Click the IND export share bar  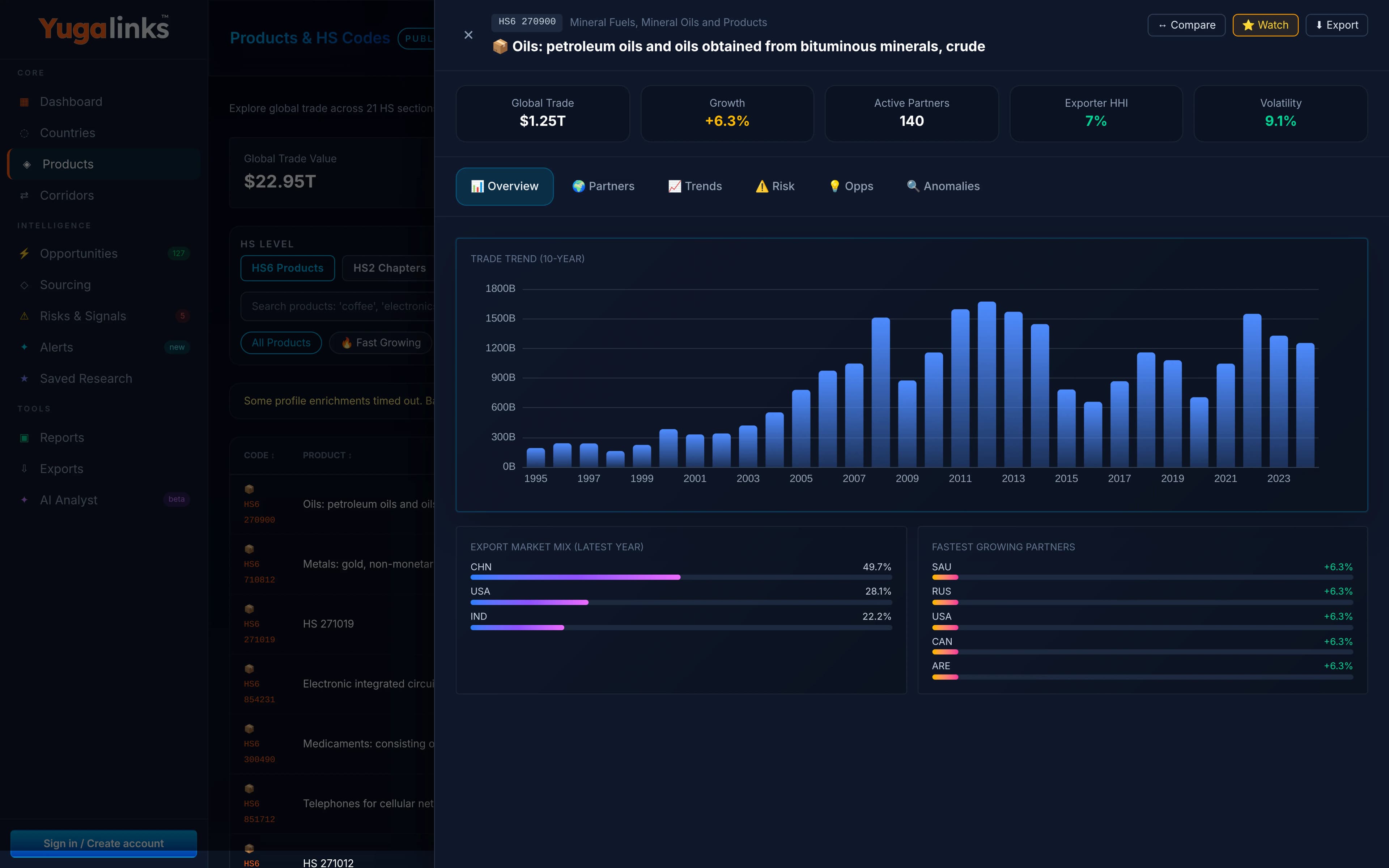click(x=681, y=627)
